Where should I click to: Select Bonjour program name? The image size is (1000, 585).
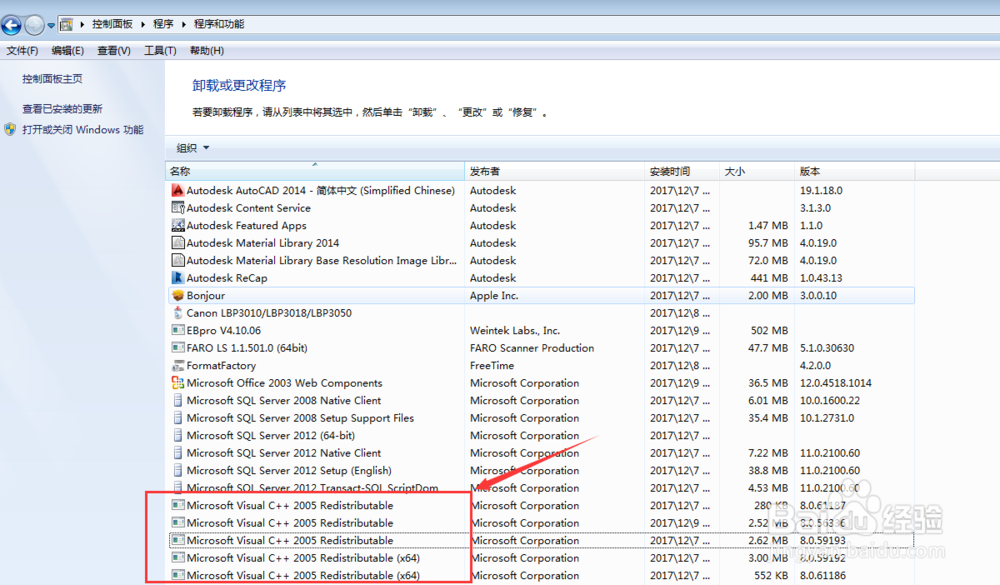pos(205,295)
